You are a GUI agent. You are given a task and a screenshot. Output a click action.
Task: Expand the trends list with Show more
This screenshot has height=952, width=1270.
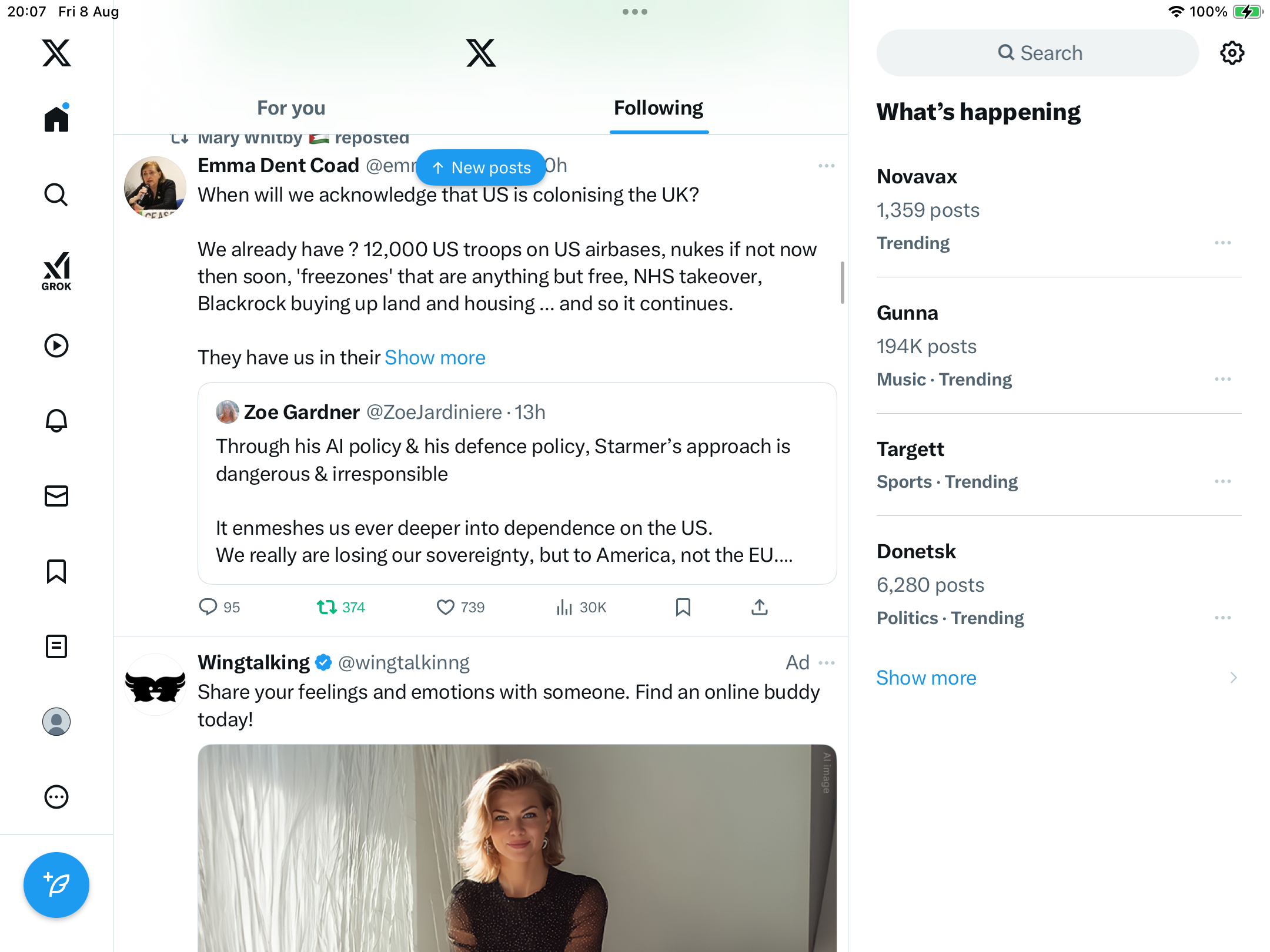tap(926, 678)
